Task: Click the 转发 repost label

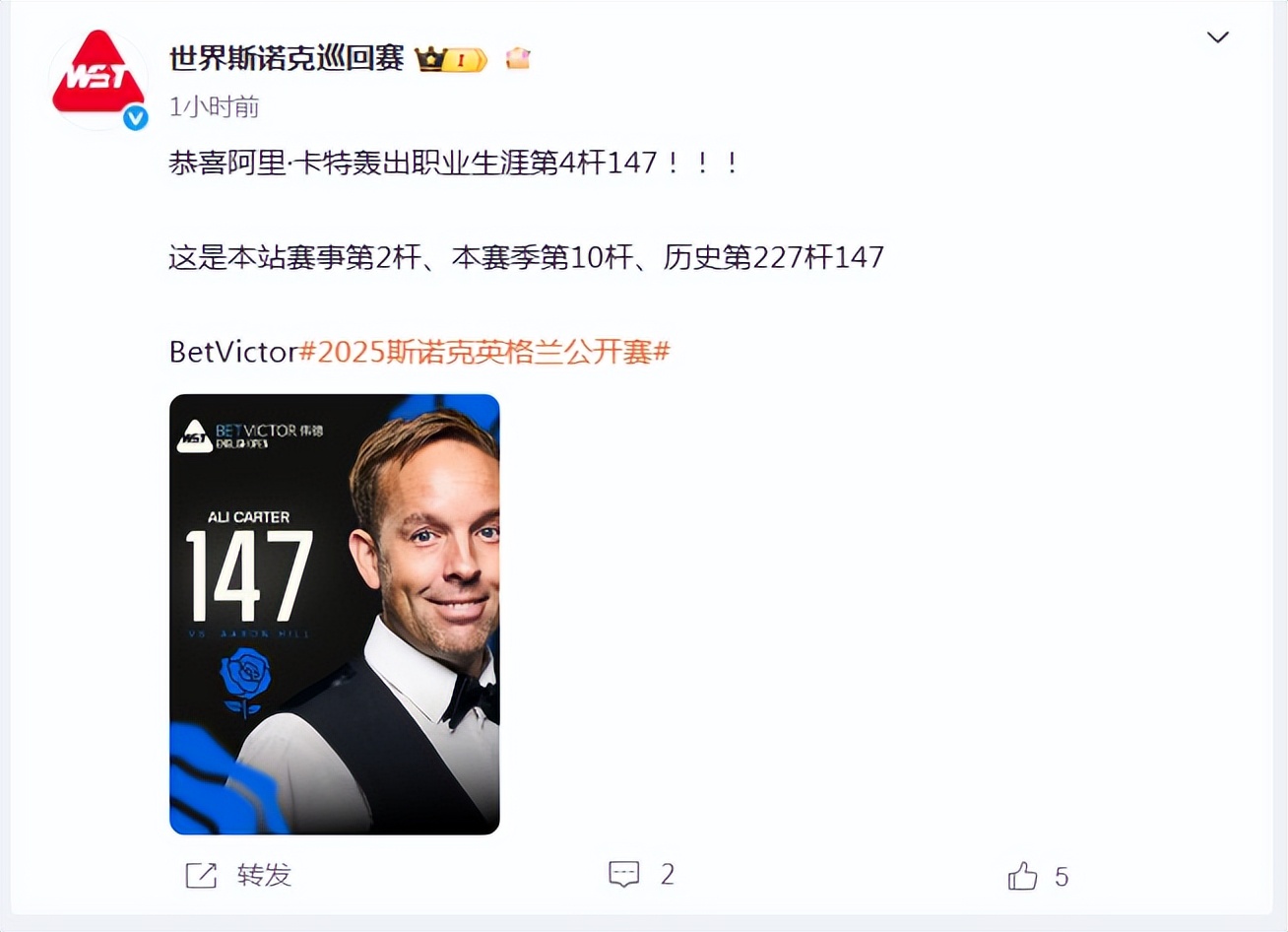Action: [264, 875]
